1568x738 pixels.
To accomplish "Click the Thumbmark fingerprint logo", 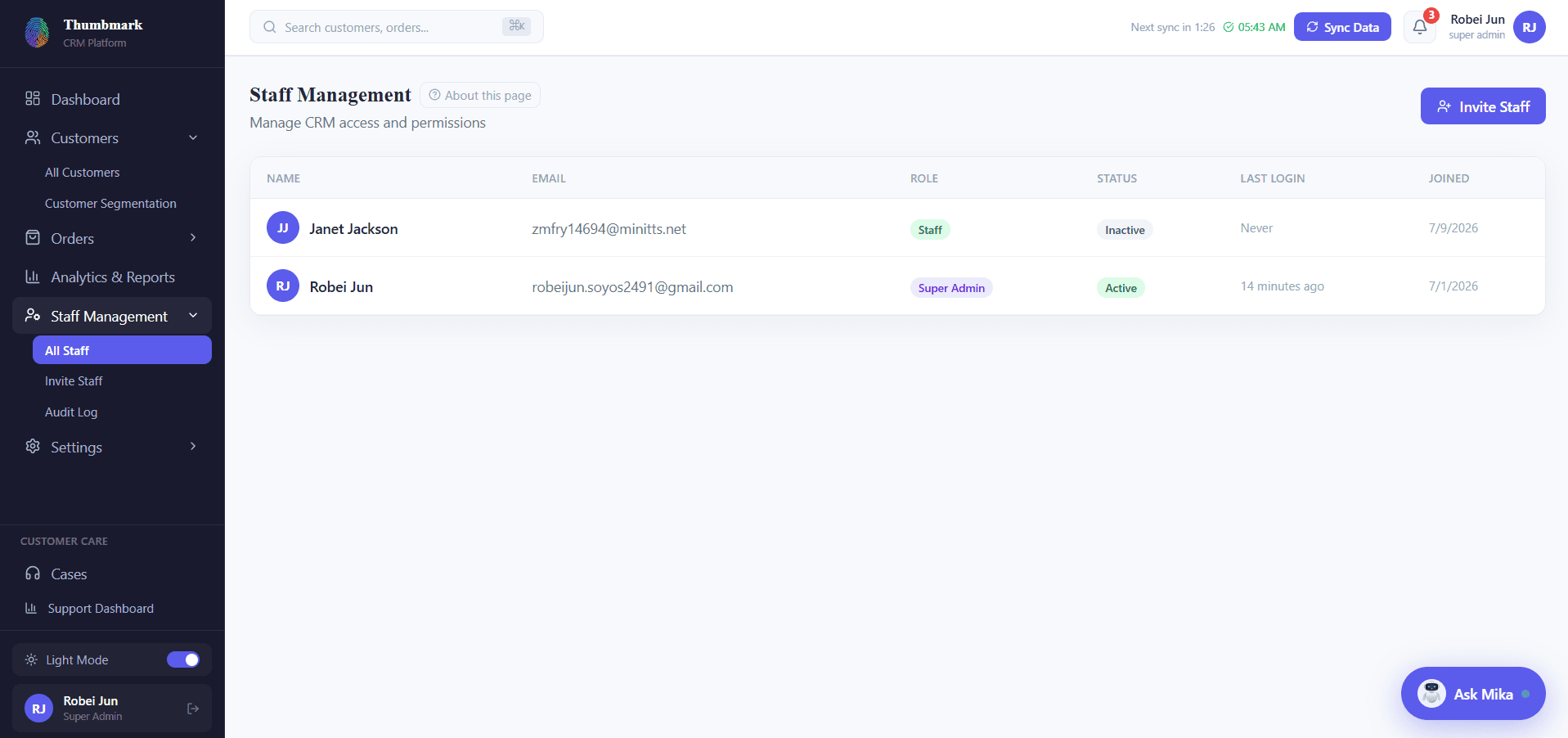I will pyautogui.click(x=37, y=33).
